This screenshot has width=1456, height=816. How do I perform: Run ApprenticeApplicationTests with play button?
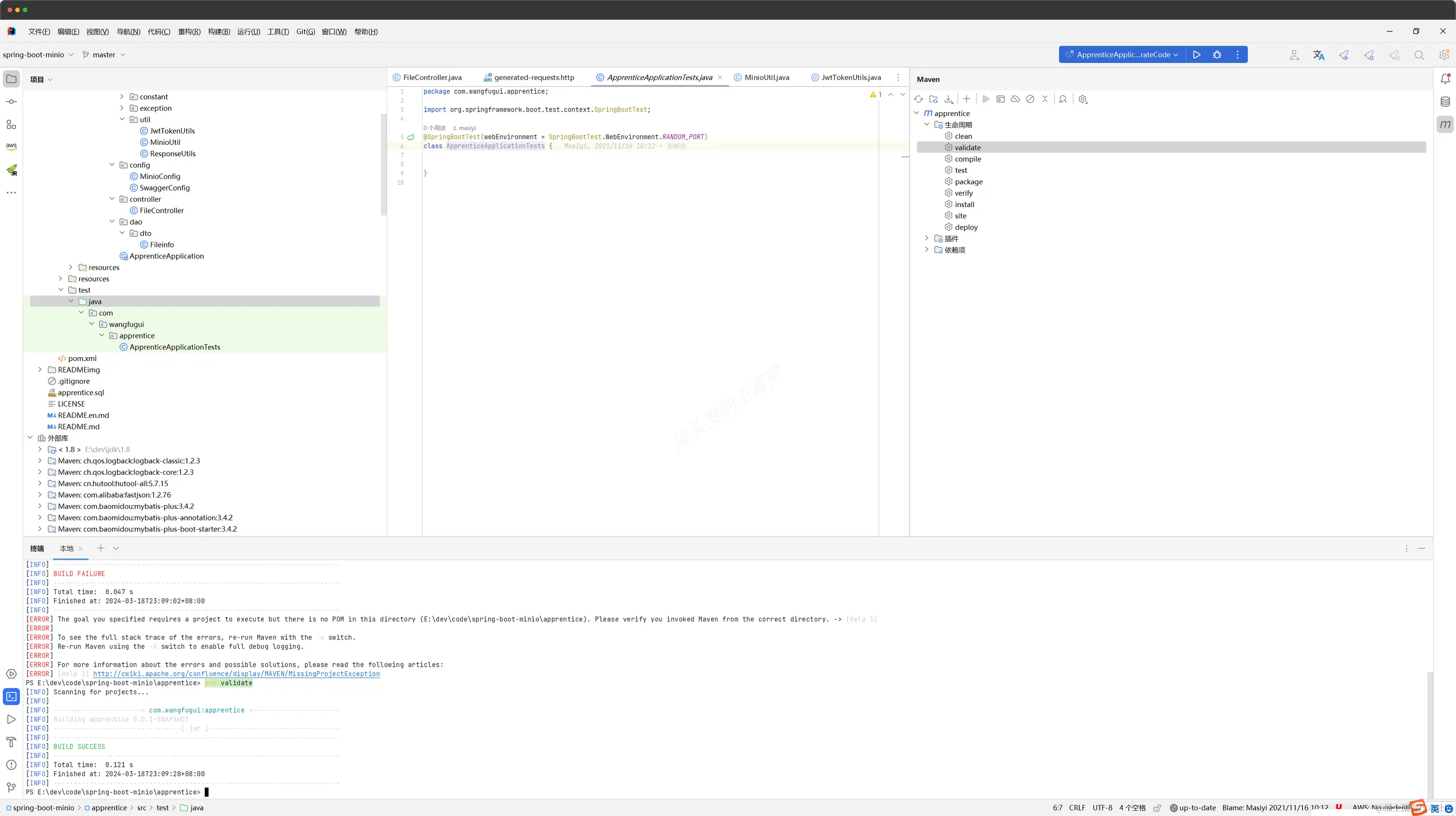pyautogui.click(x=1196, y=55)
